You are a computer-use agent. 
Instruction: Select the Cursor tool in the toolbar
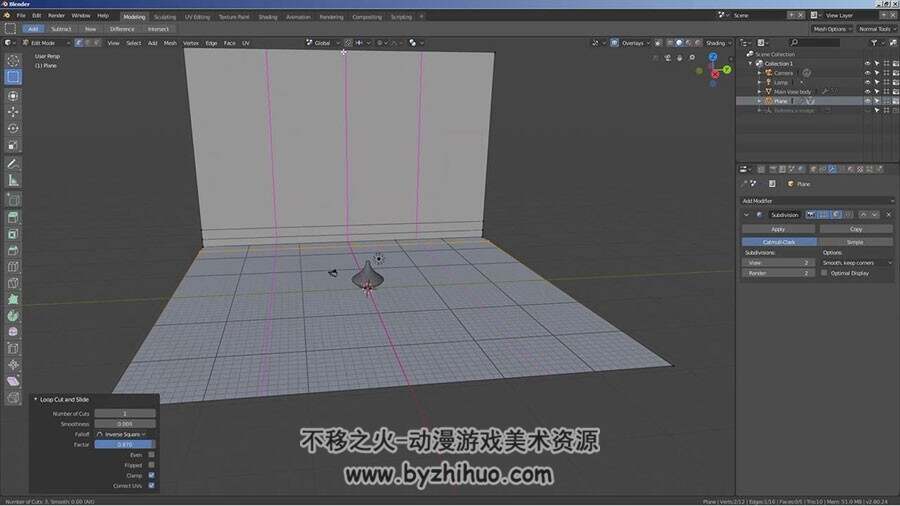click(13, 60)
